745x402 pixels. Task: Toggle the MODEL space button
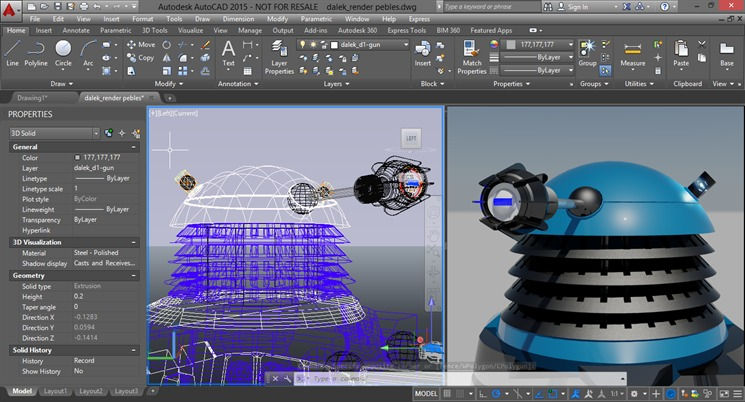click(426, 393)
